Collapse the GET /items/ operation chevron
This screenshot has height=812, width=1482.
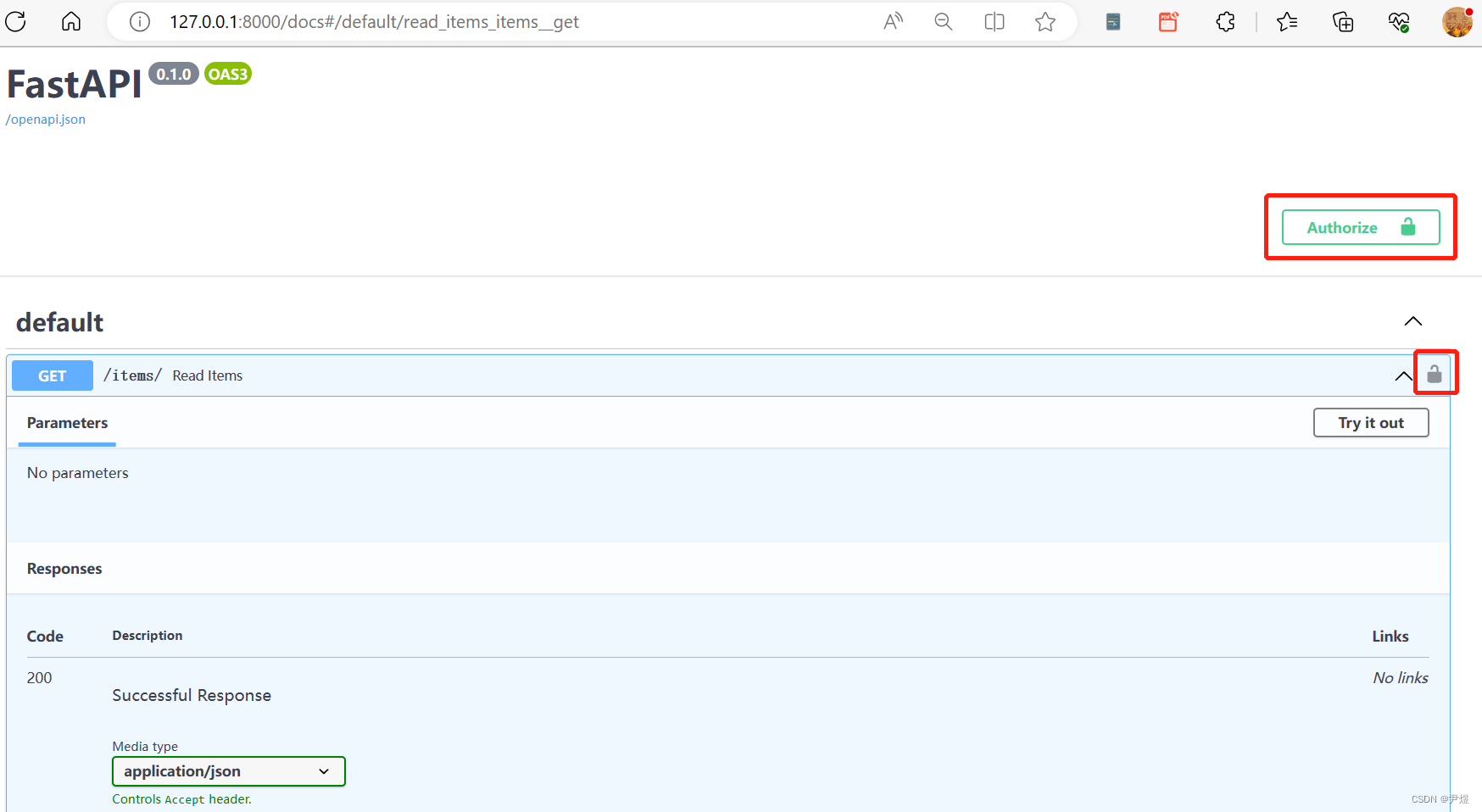pyautogui.click(x=1404, y=376)
